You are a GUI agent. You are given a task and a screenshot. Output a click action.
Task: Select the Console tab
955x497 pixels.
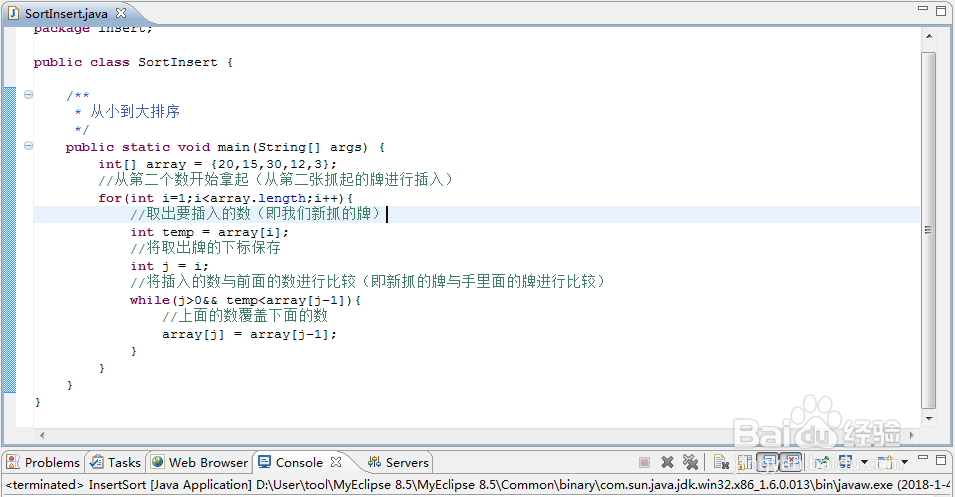click(299, 462)
